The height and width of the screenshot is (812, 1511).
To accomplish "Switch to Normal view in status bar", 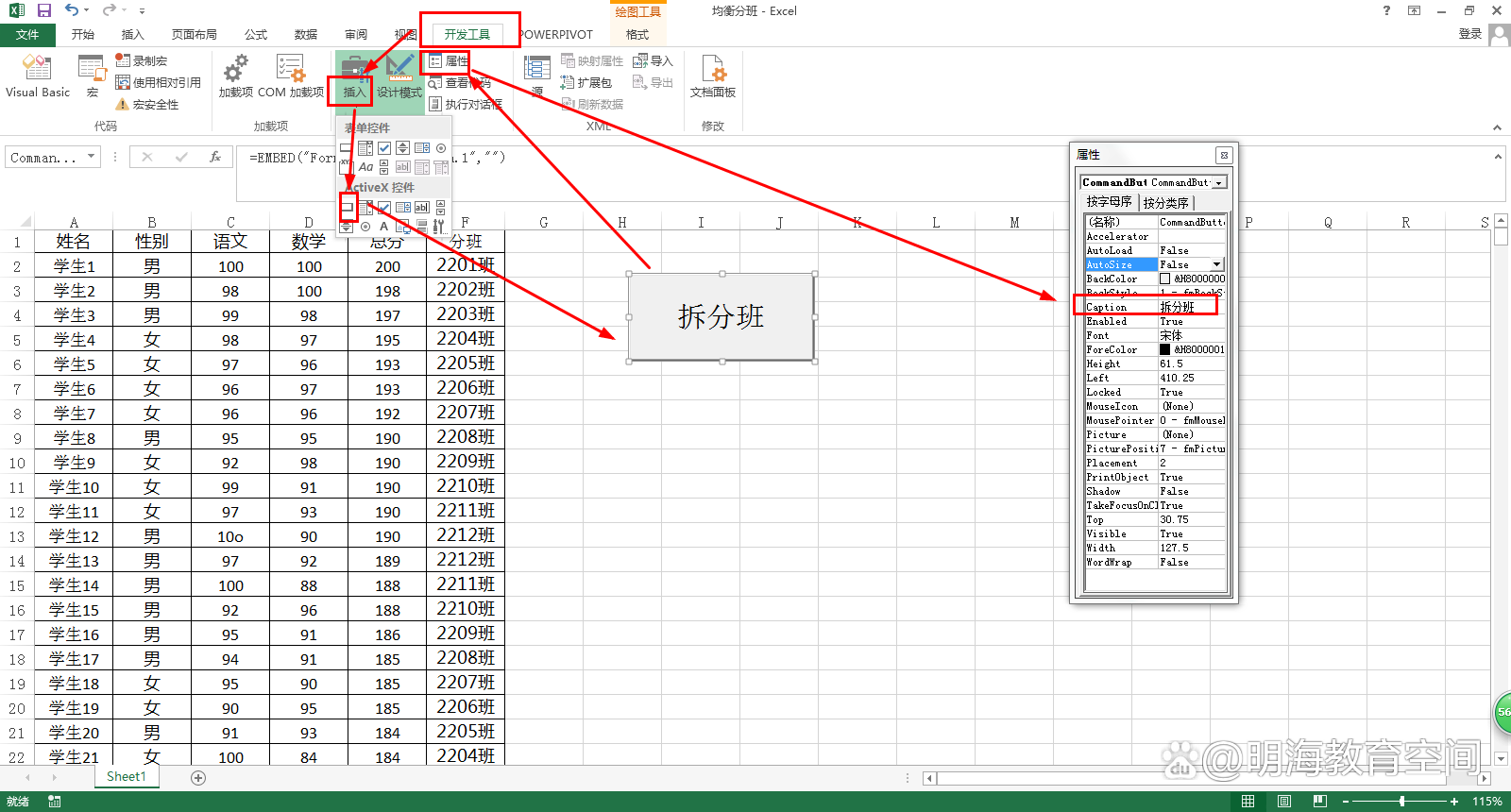I will tap(1248, 801).
